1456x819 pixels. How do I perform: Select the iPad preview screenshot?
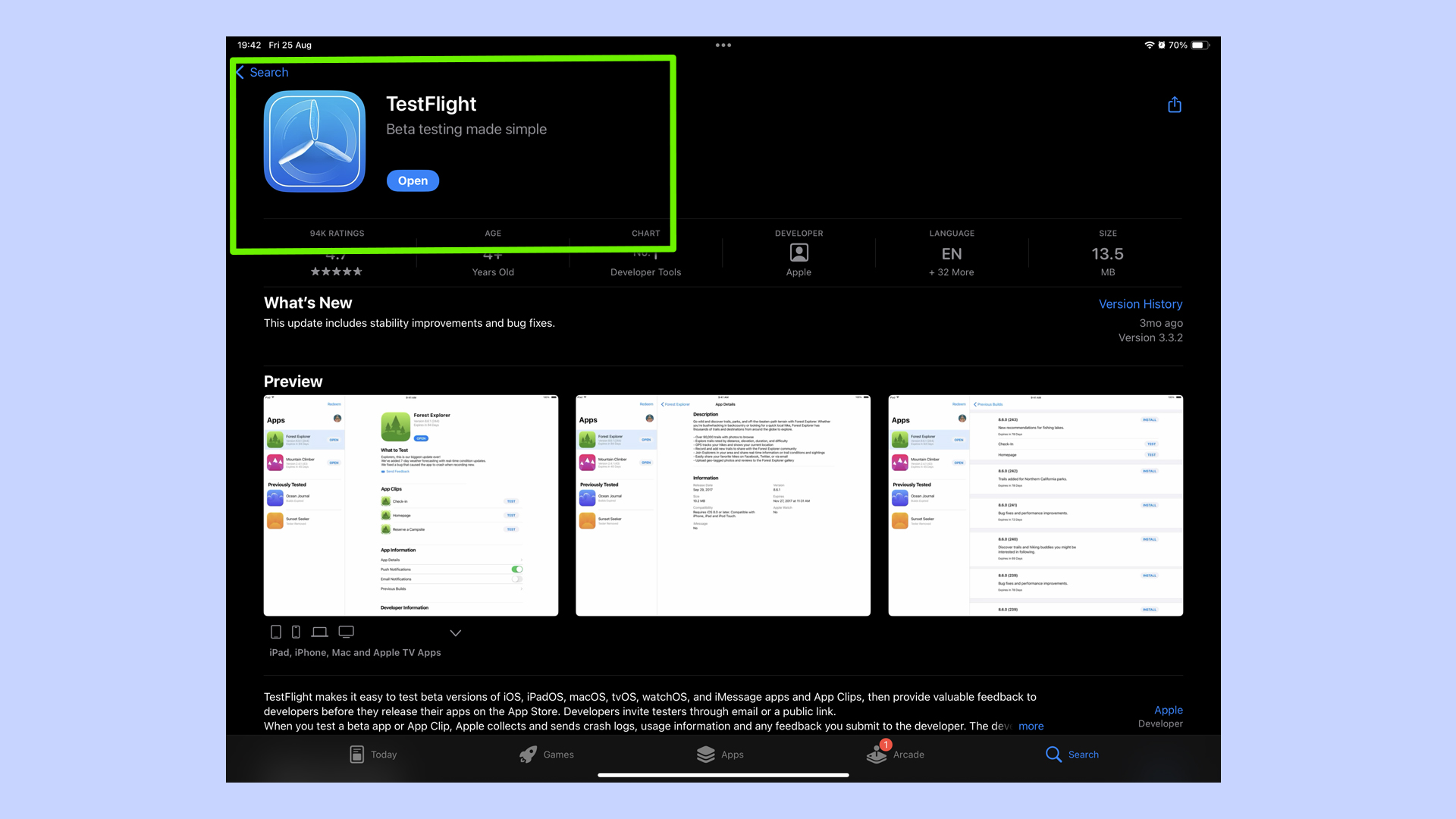[275, 631]
